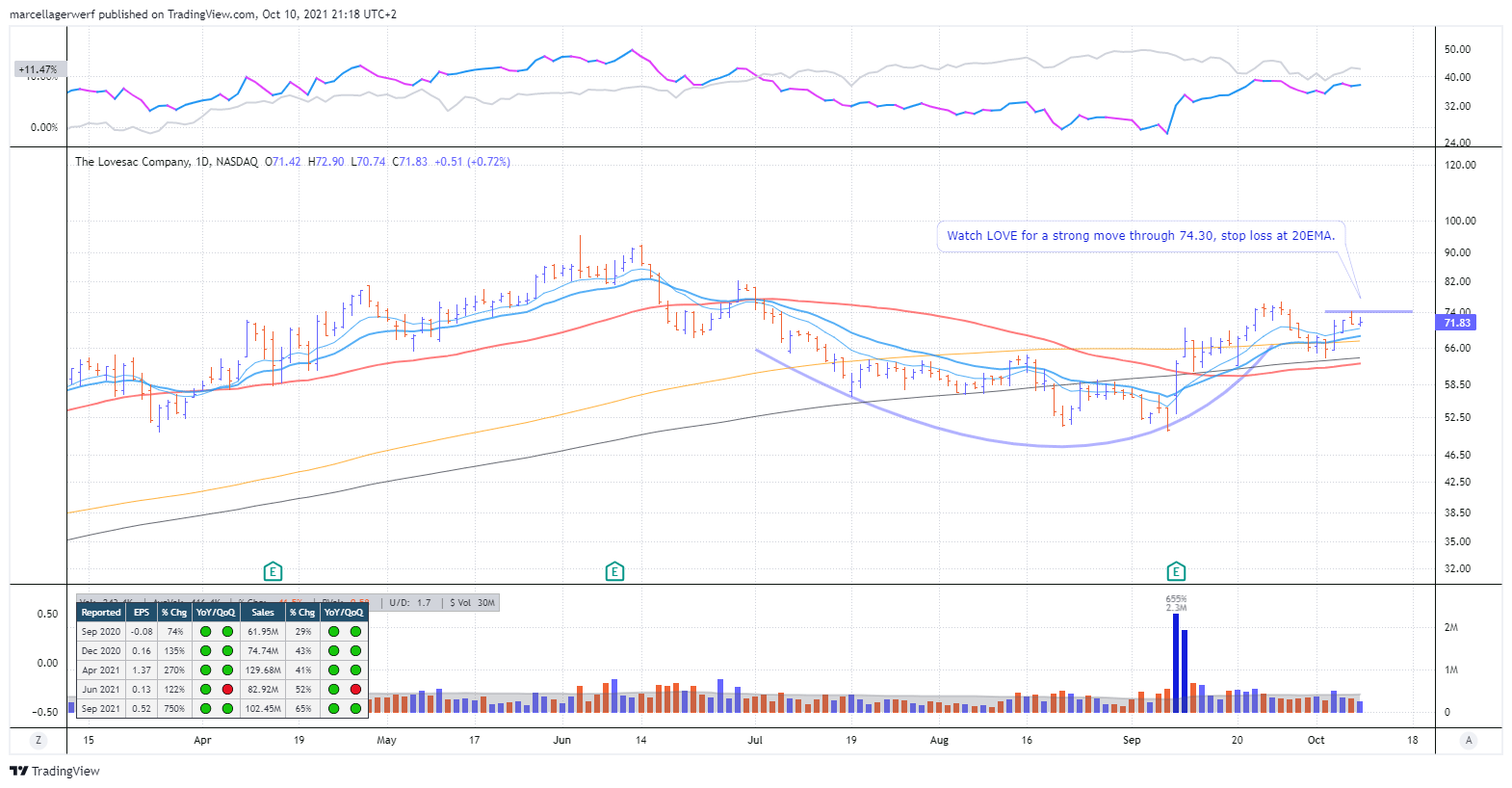The height and width of the screenshot is (788, 1512).
Task: Click the 71.83 current price label
Action: point(1457,323)
